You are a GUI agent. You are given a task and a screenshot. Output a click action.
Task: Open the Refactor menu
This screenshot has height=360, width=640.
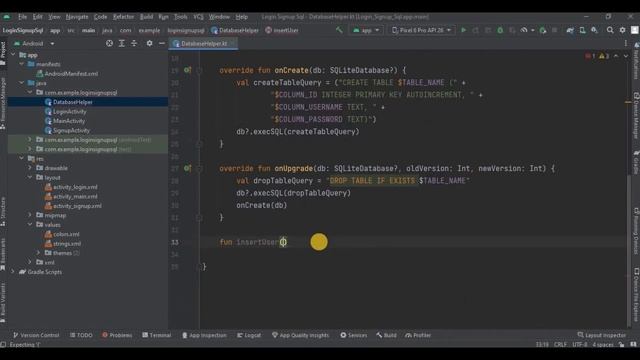123,17
